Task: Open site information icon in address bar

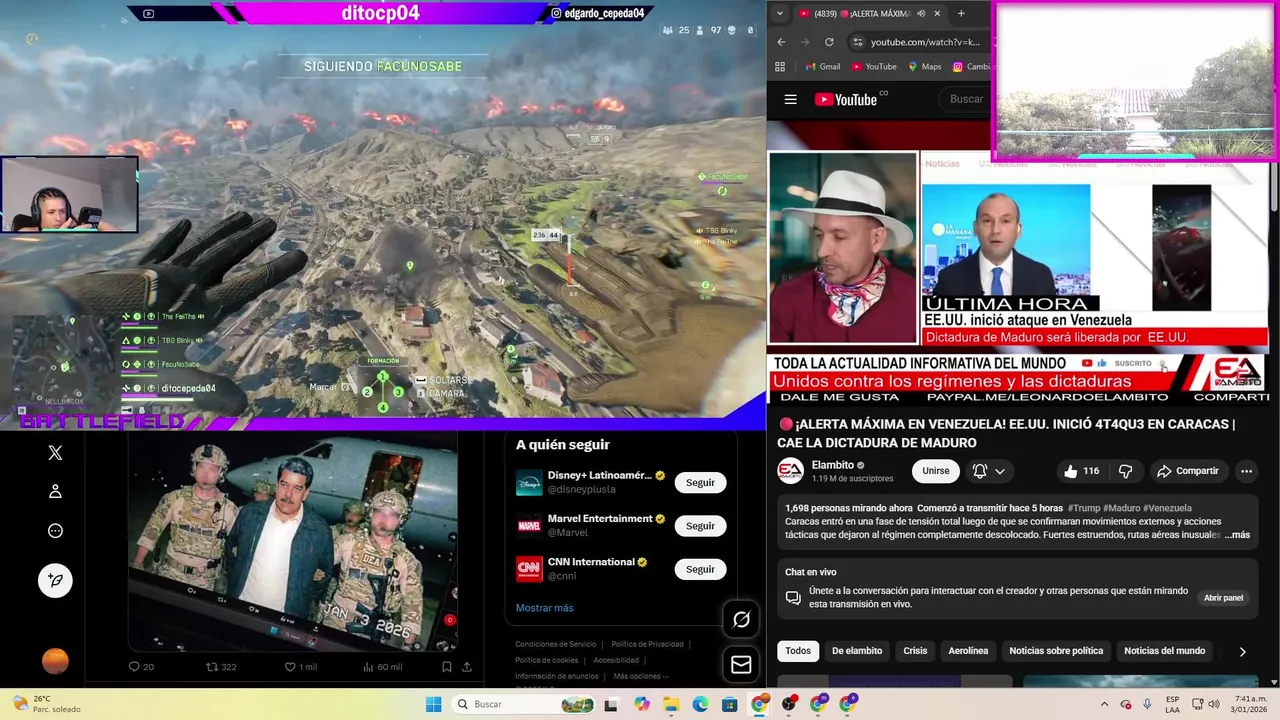Action: 857,42
